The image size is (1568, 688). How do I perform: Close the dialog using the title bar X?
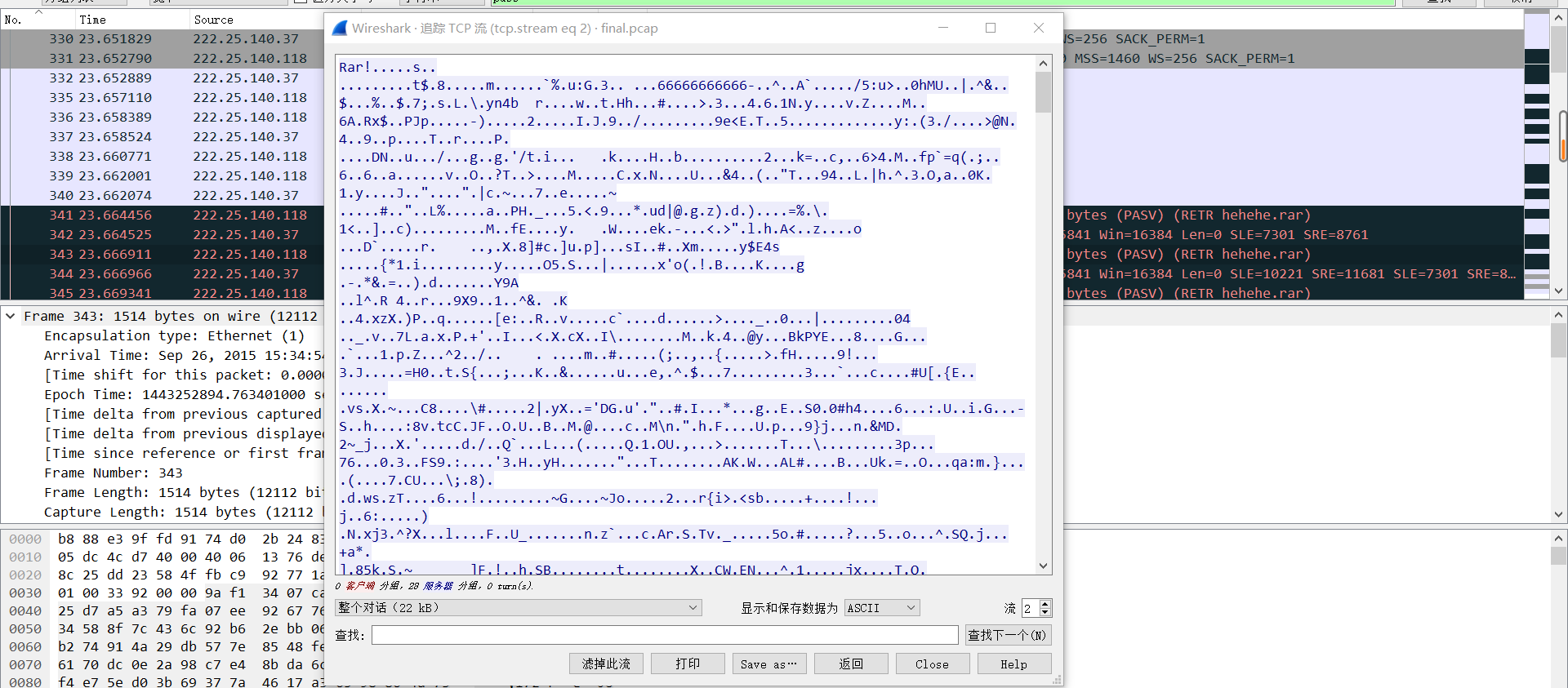(1039, 28)
